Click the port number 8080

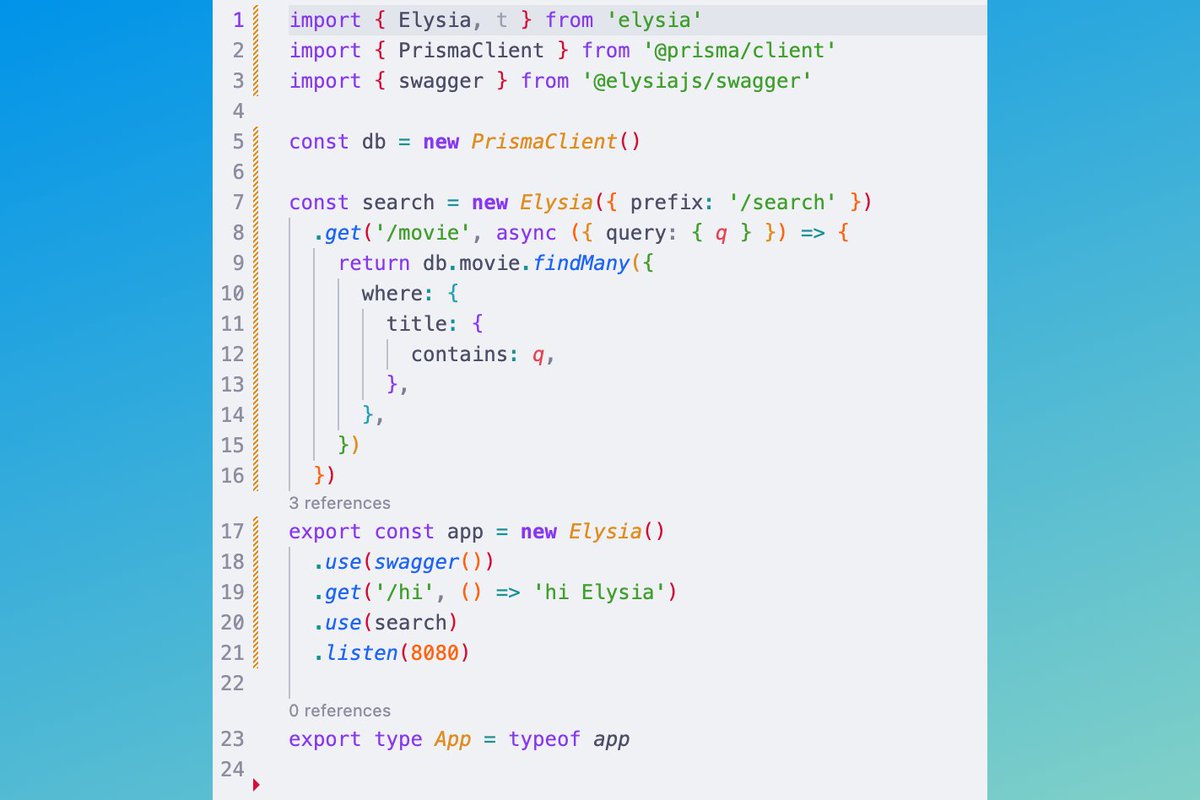pyautogui.click(x=435, y=653)
